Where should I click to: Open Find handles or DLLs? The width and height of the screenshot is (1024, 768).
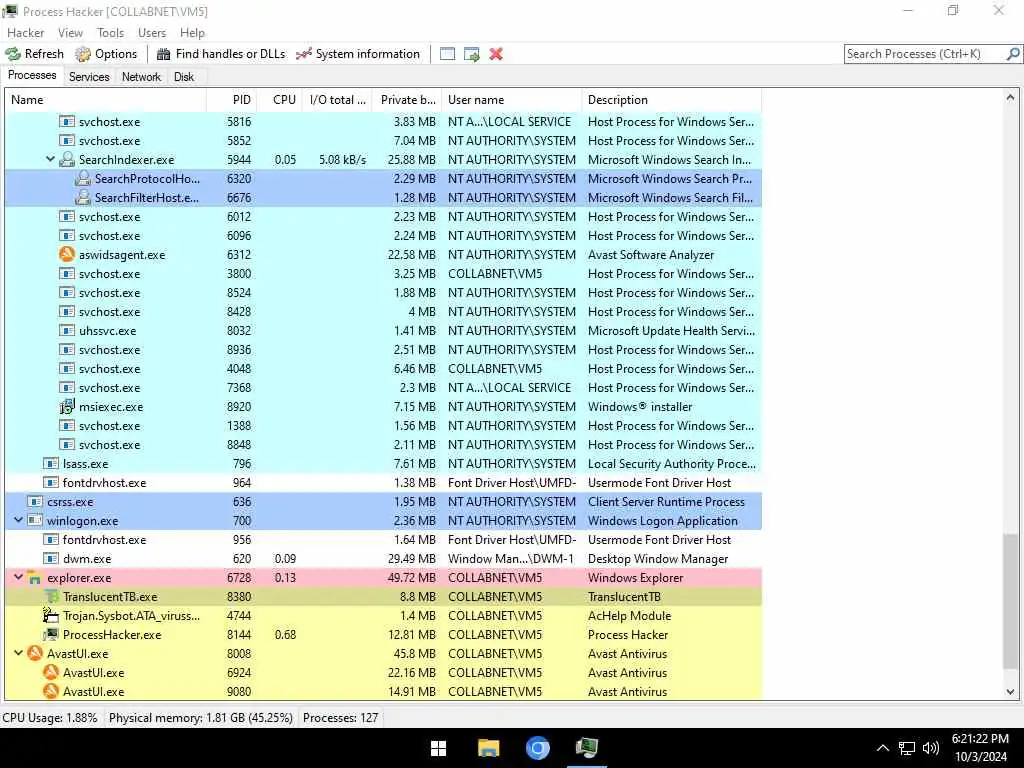pos(221,54)
